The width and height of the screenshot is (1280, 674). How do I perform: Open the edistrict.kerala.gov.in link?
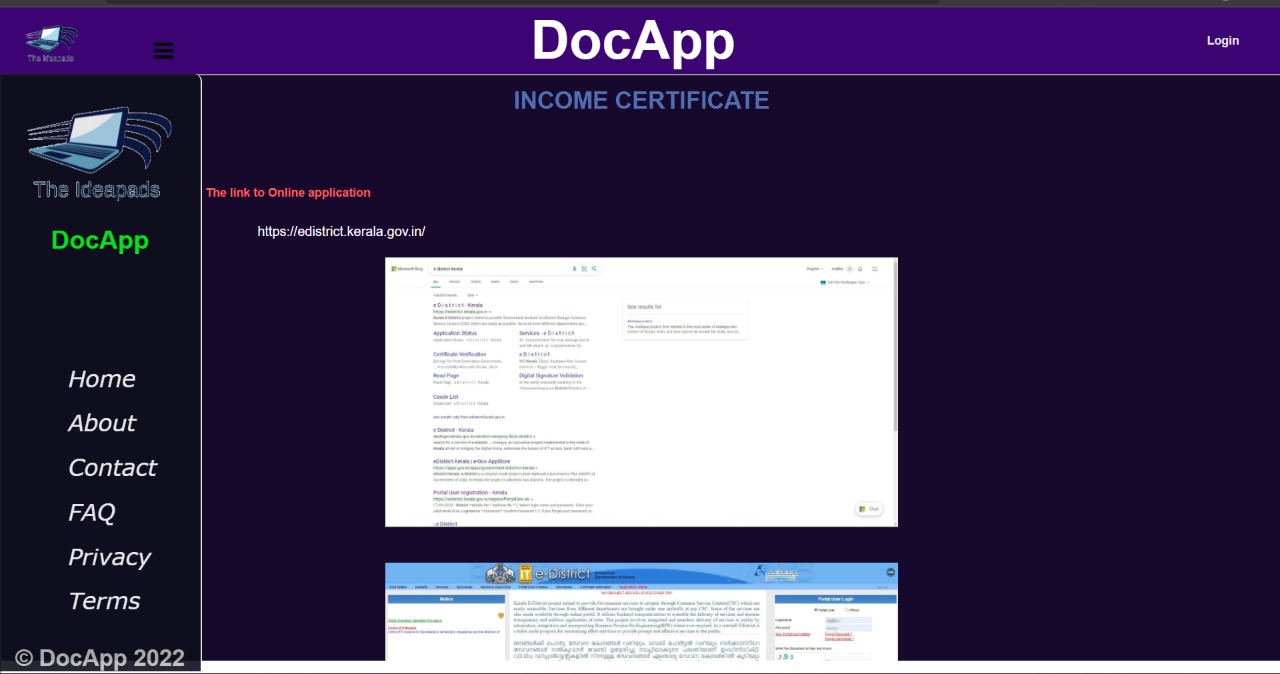(x=341, y=231)
